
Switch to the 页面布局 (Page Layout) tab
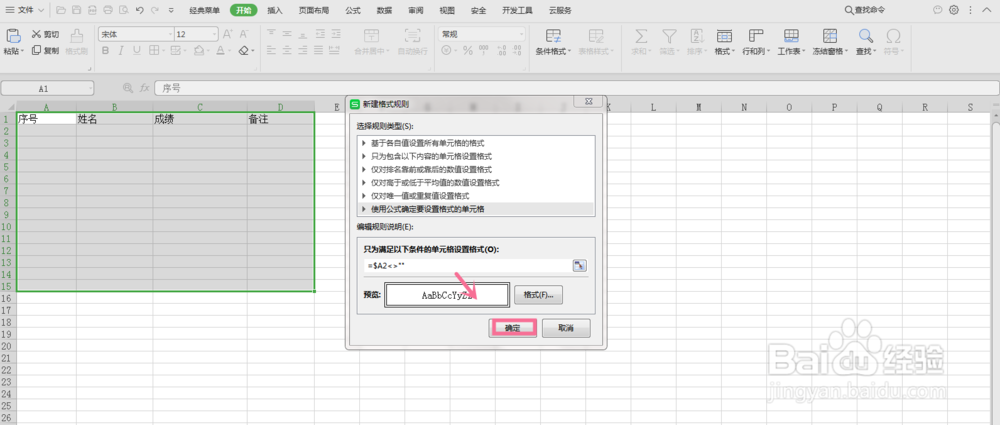point(314,10)
